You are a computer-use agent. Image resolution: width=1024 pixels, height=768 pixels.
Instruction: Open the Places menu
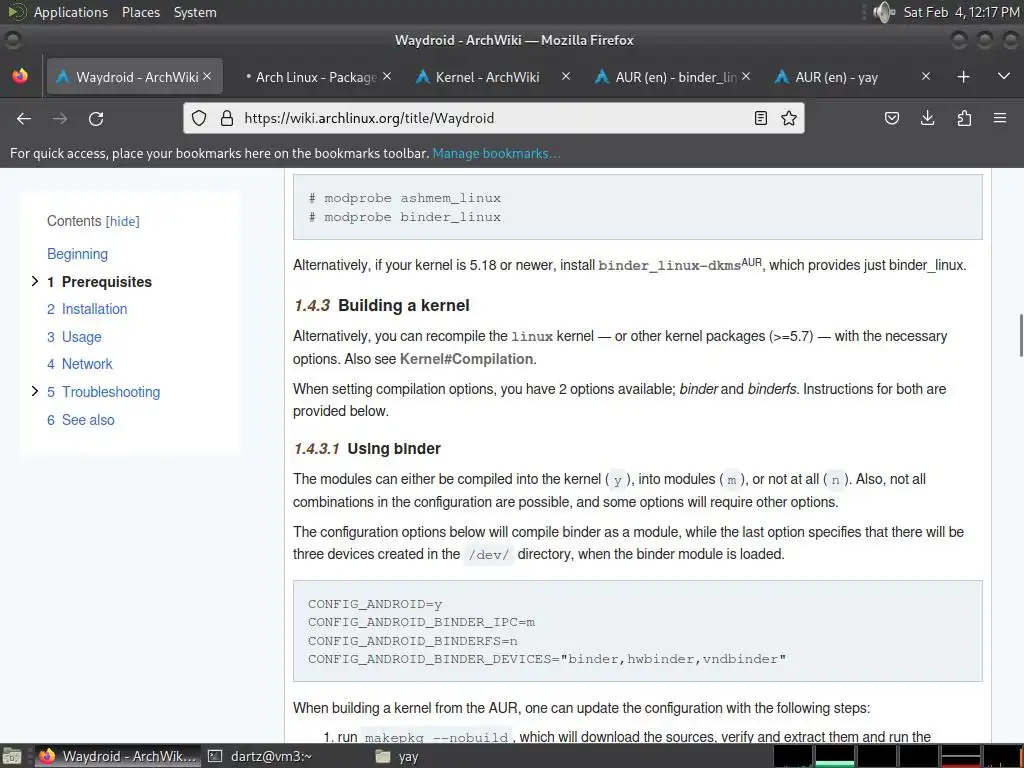140,12
